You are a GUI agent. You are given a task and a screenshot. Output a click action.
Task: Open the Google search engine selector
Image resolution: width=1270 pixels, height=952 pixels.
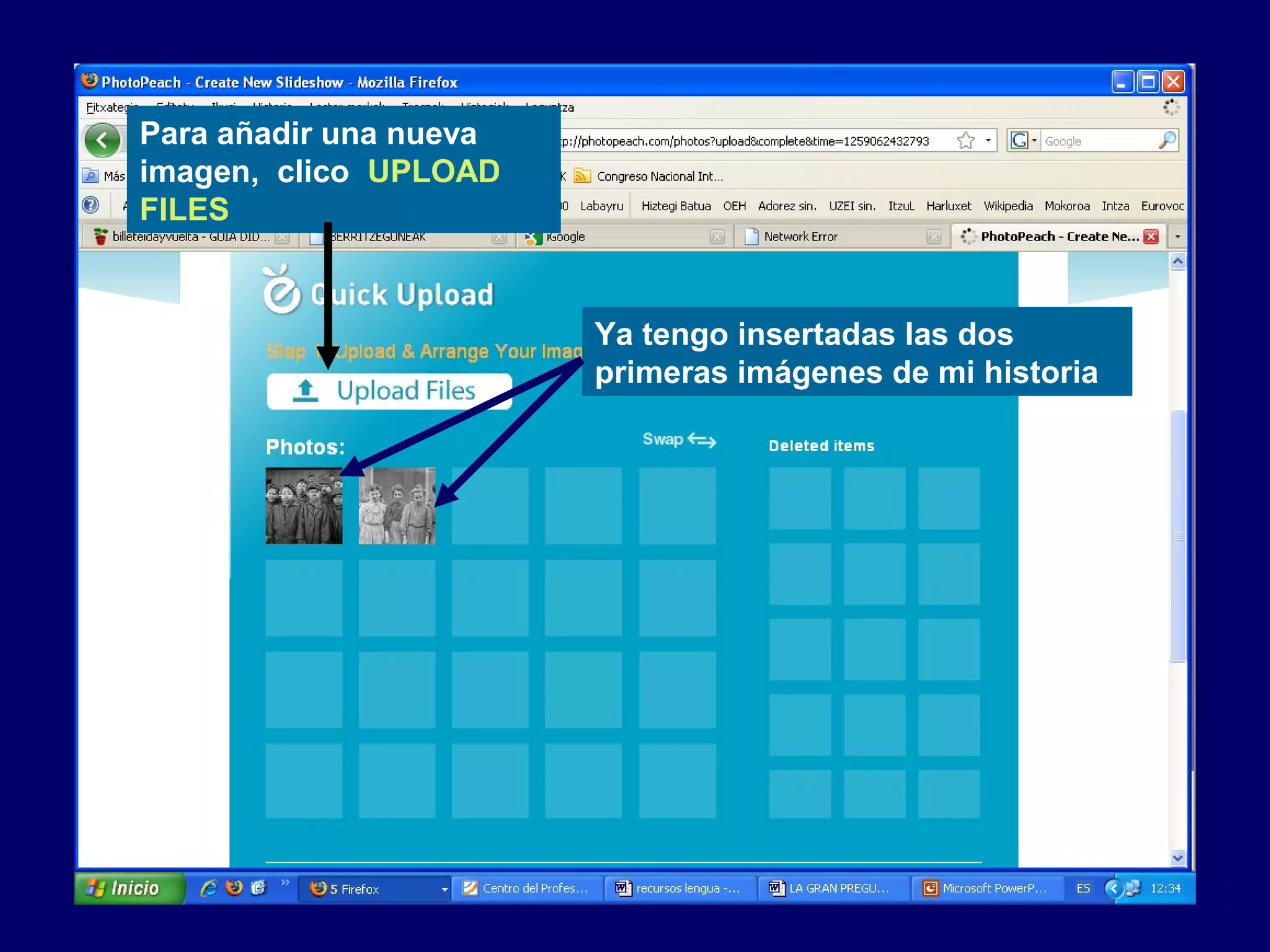1023,141
